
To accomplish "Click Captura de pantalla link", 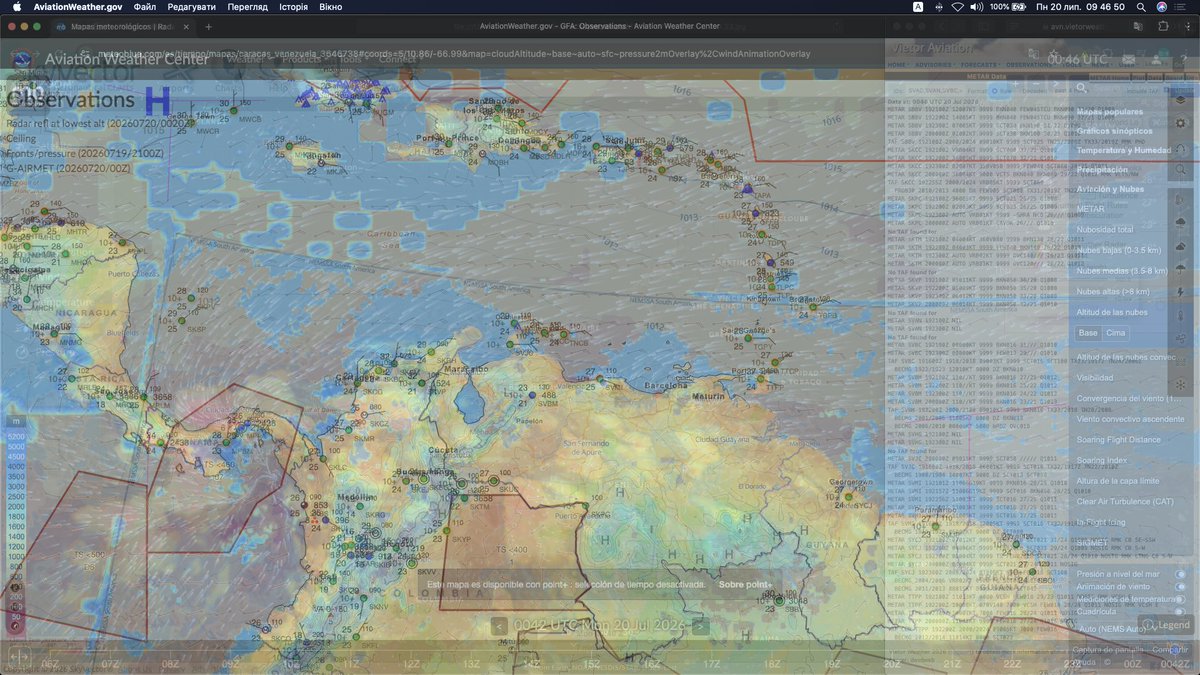I will [x=1107, y=650].
